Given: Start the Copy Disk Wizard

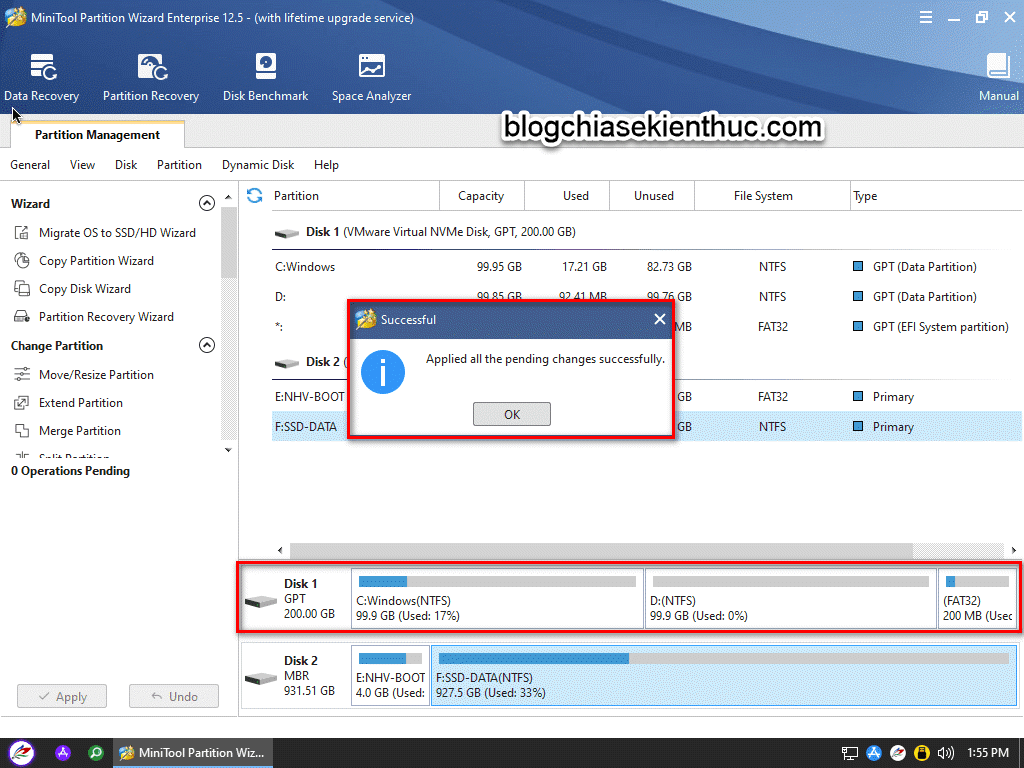Looking at the screenshot, I should [x=84, y=289].
